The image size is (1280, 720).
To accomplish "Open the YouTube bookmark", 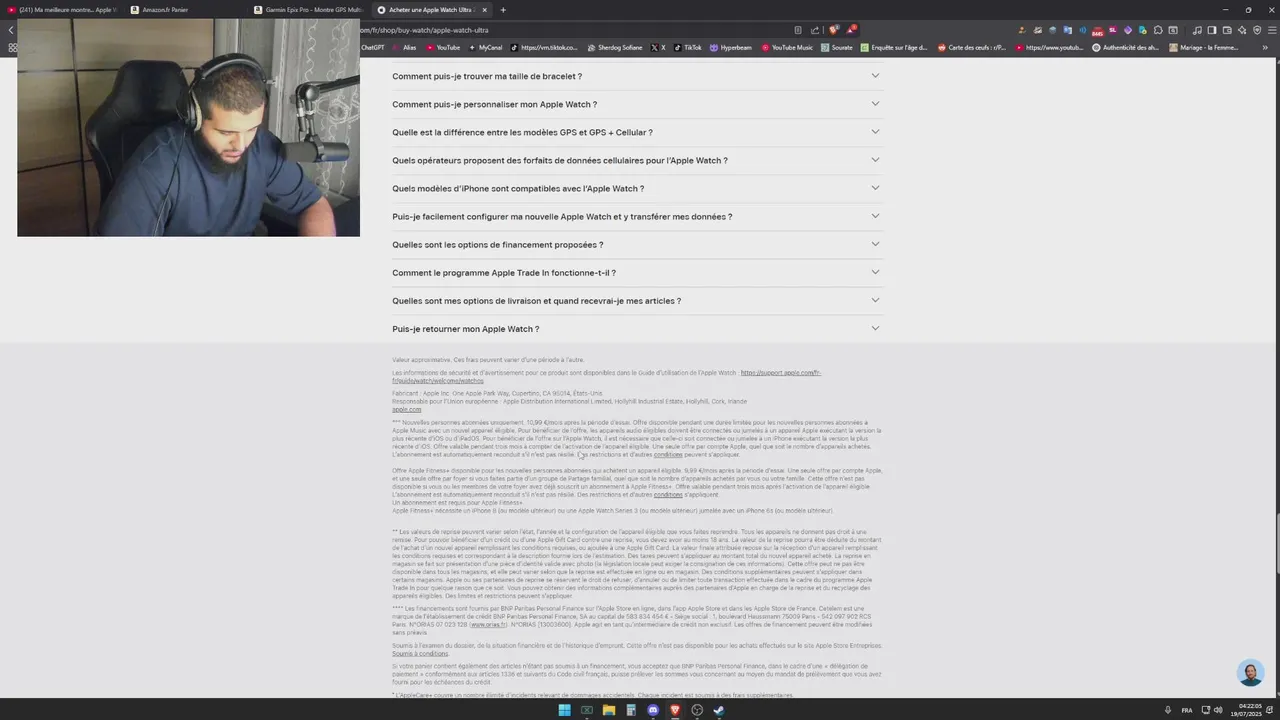I will click(444, 47).
